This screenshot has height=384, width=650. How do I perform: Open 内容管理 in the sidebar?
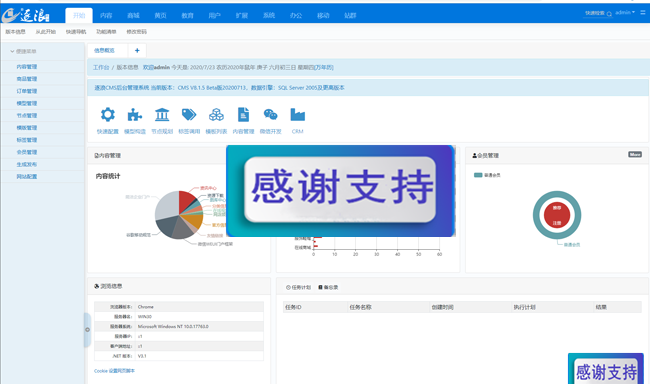click(x=27, y=67)
